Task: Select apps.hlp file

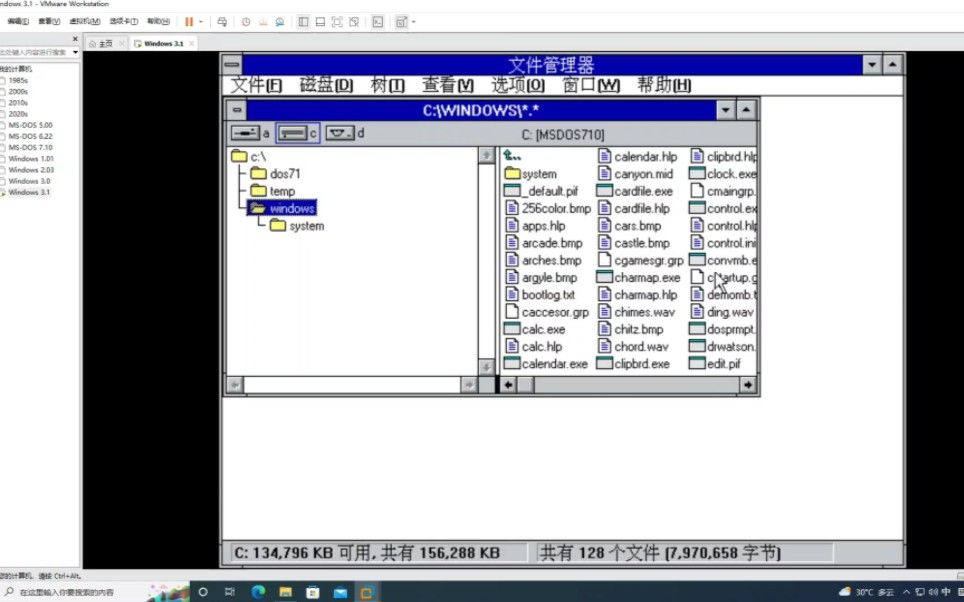Action: click(535, 226)
